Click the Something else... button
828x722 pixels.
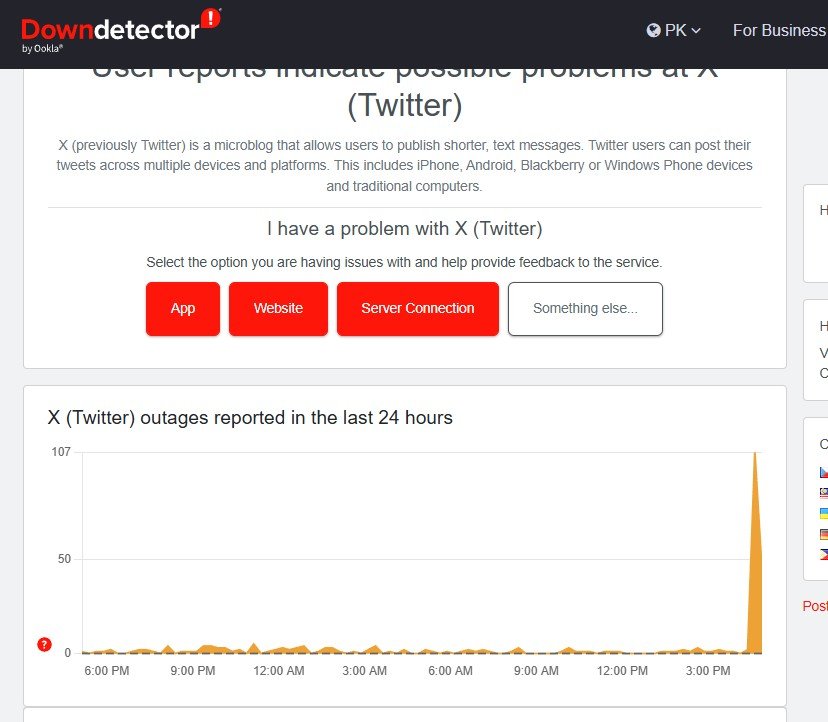tap(585, 309)
